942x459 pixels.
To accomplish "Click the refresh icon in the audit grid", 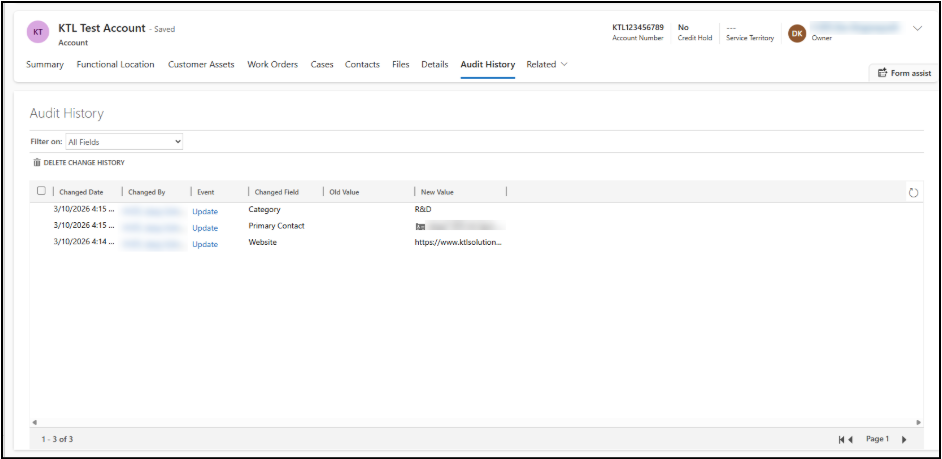I will [x=913, y=192].
